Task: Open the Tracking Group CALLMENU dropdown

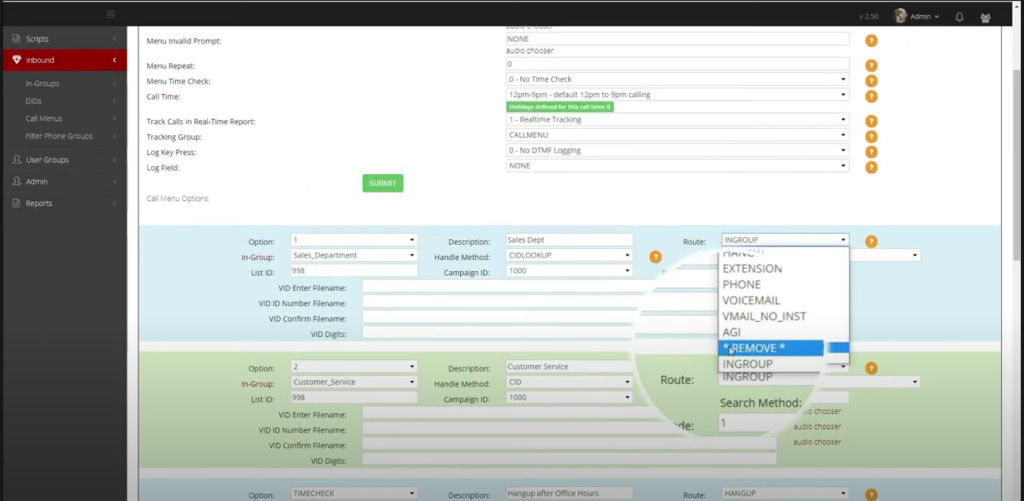Action: 678,135
